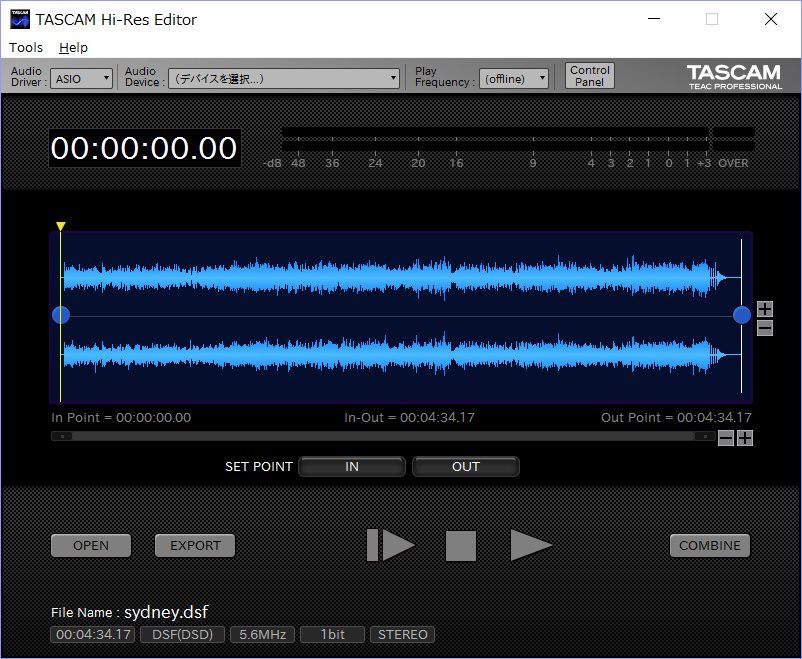Screen dimensions: 802x659
Task: Click OPEN to load a file
Action: (x=91, y=545)
